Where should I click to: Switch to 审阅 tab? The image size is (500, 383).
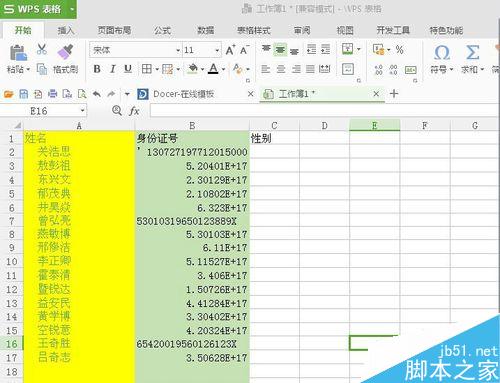(302, 31)
